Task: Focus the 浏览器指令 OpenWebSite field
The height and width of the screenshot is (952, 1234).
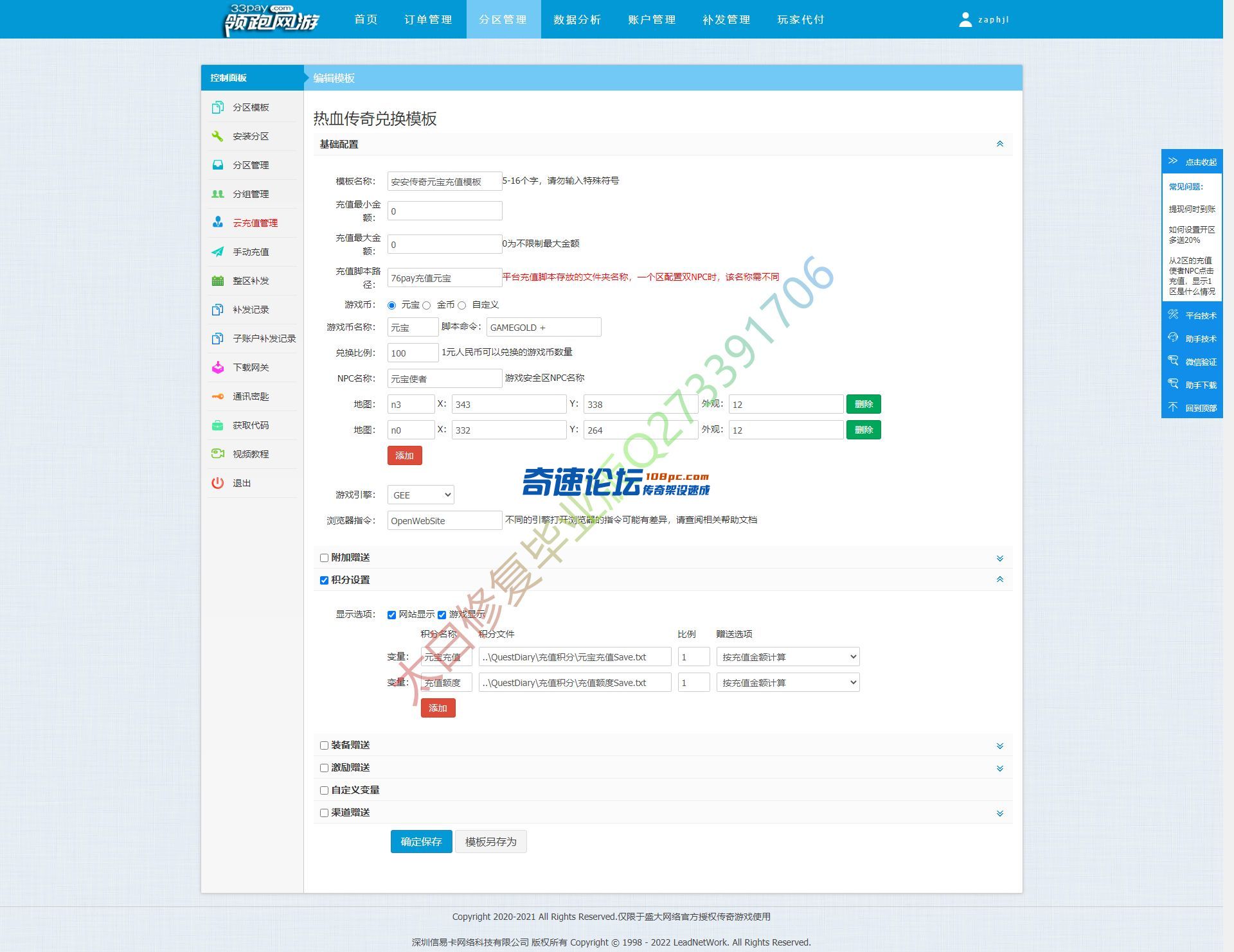Action: click(x=445, y=520)
